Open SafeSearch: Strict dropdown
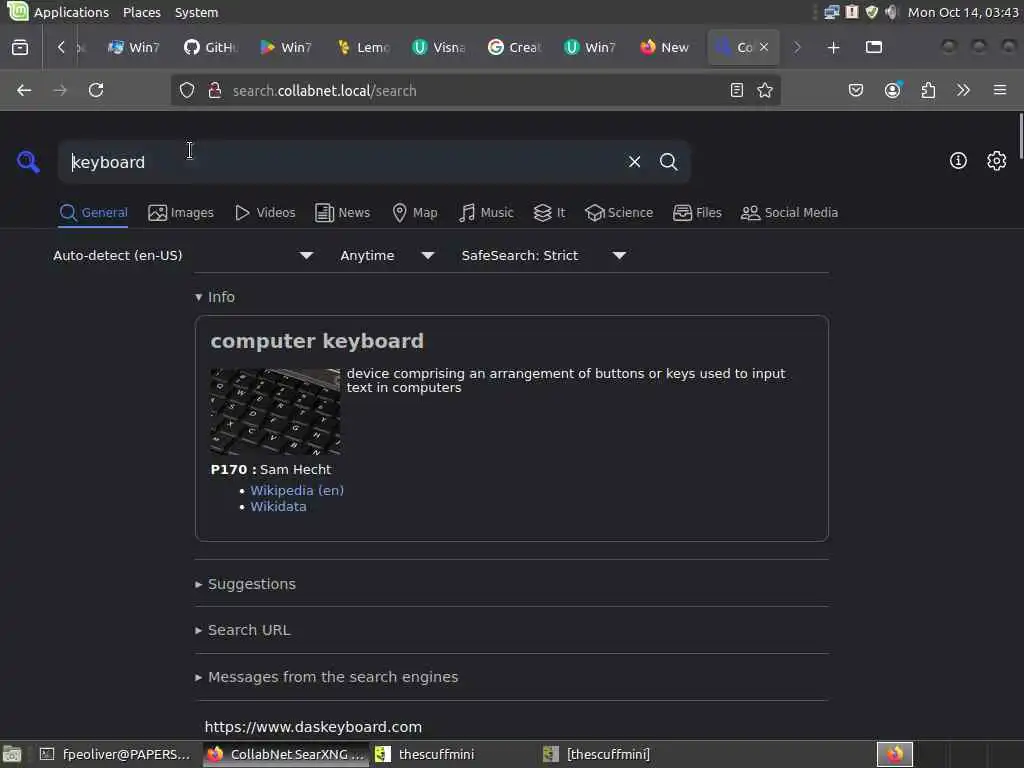 543,255
